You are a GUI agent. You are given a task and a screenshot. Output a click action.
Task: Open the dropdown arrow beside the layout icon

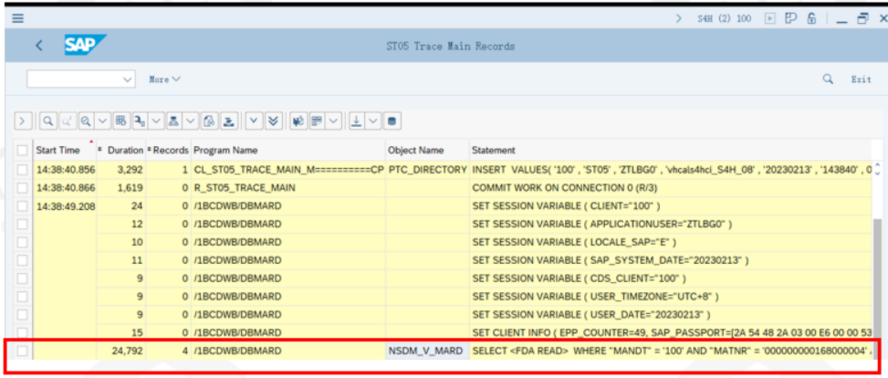tap(334, 121)
